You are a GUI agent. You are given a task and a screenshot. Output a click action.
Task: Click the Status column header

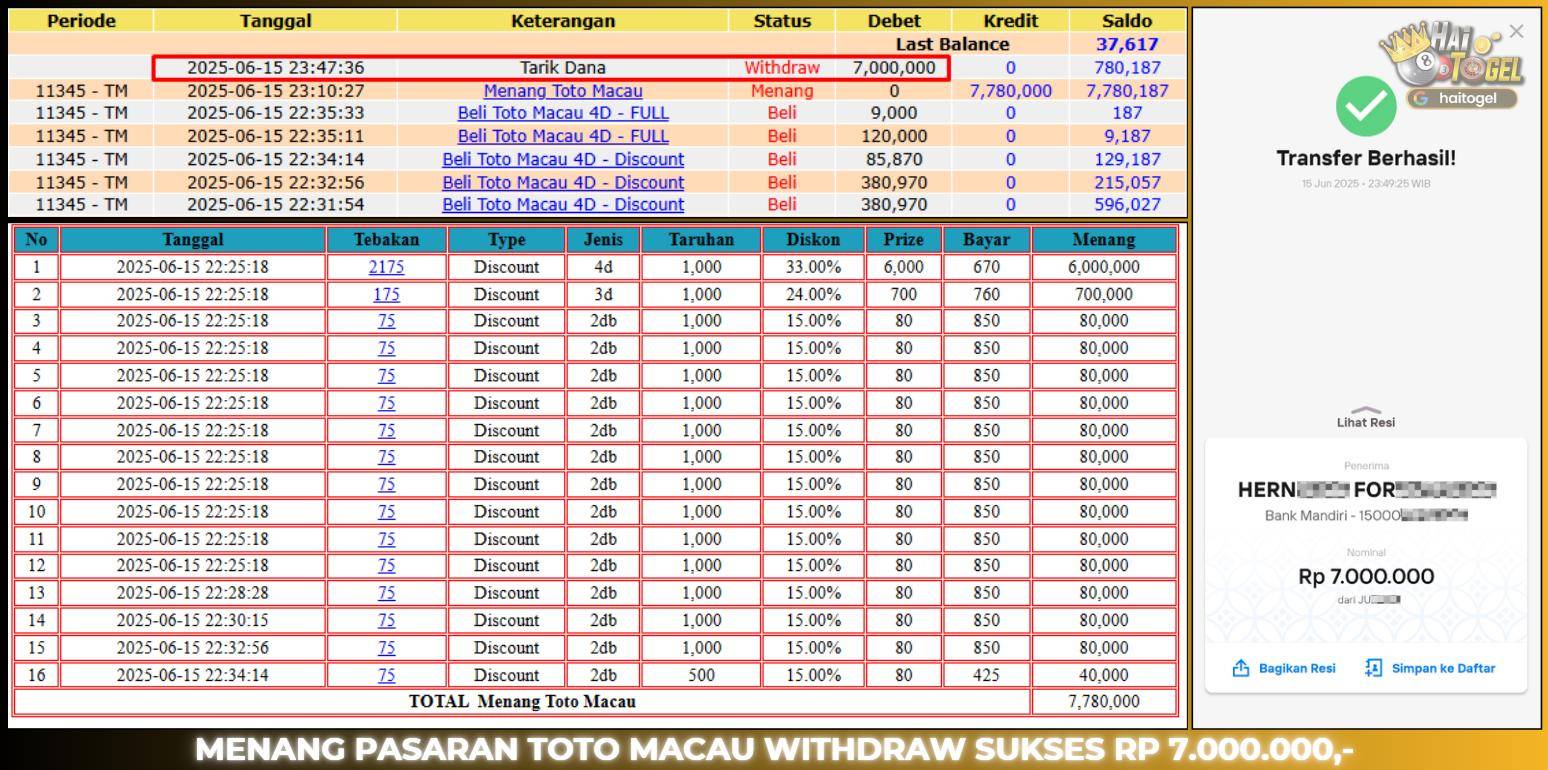(782, 21)
